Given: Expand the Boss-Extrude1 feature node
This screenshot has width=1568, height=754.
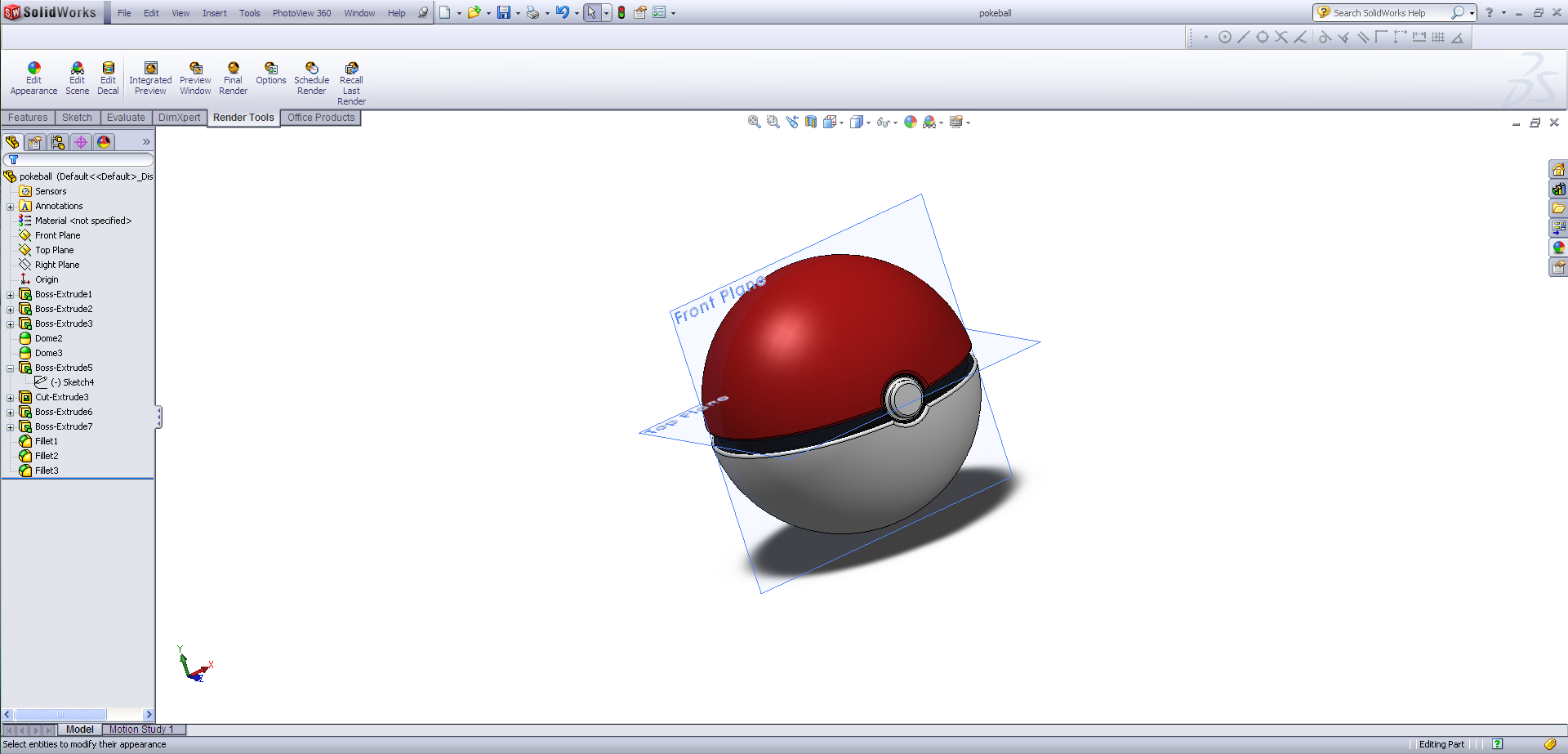Looking at the screenshot, I should [10, 295].
